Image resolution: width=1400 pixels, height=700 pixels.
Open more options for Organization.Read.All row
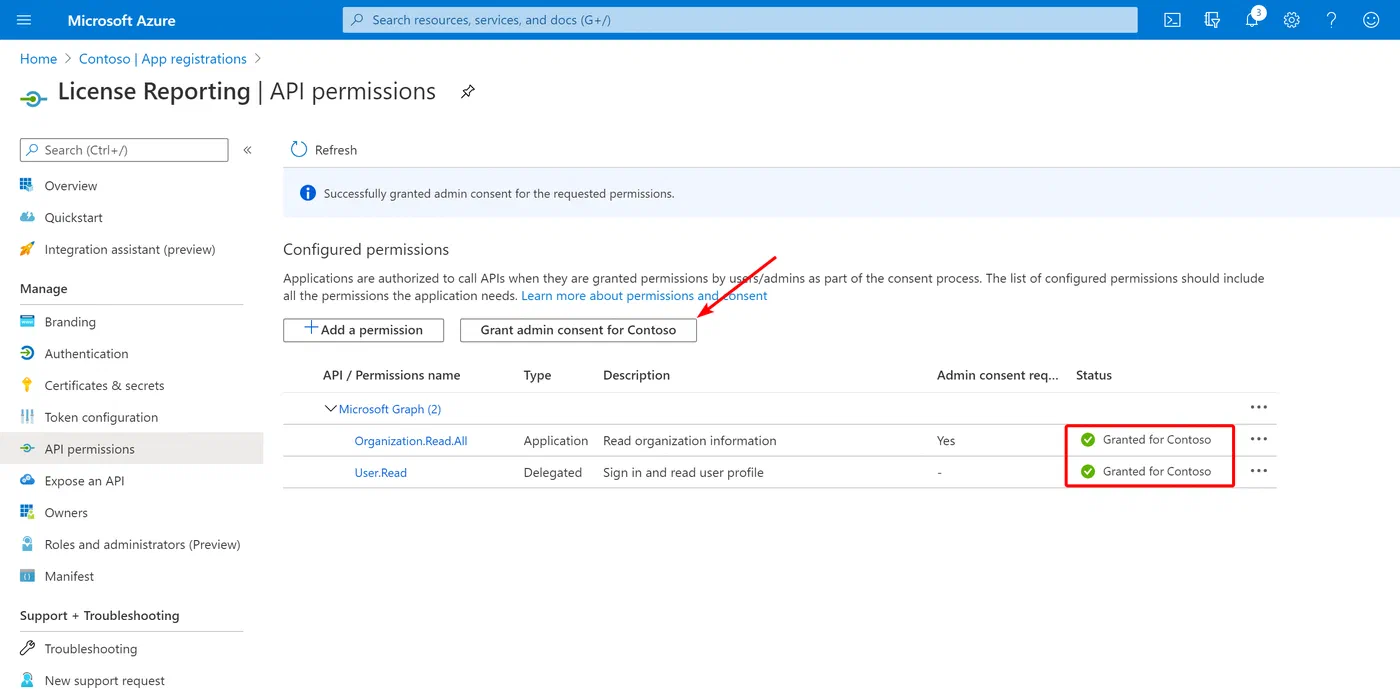click(1259, 439)
